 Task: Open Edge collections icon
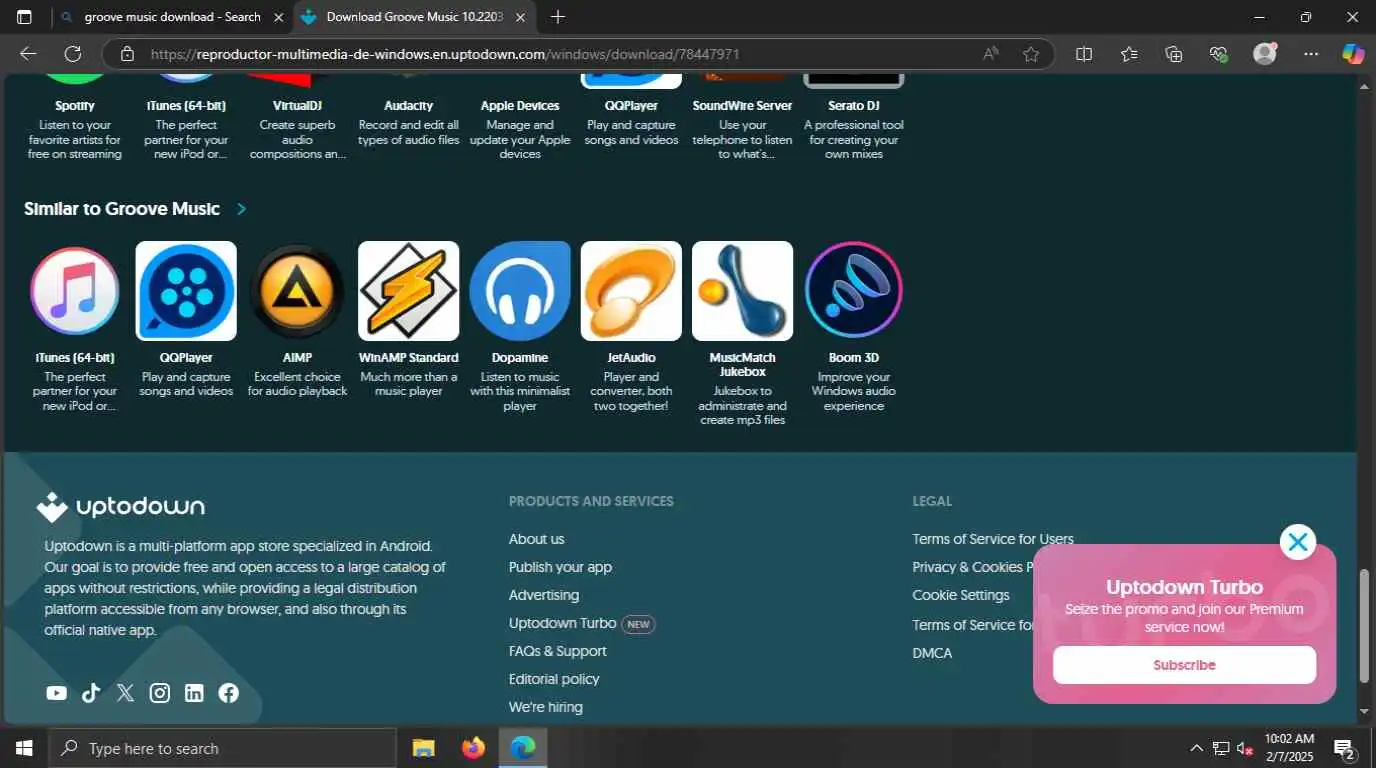[1174, 54]
